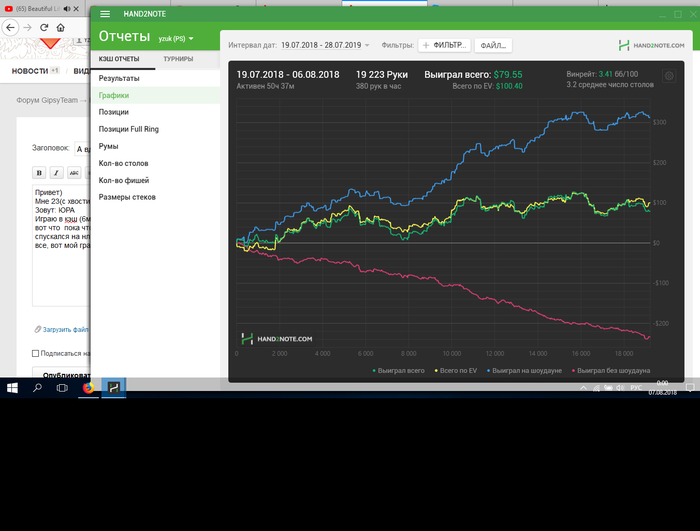Click the ФИЛЬТР... add filter button
Screen dimensions: 700x531
click(444, 45)
